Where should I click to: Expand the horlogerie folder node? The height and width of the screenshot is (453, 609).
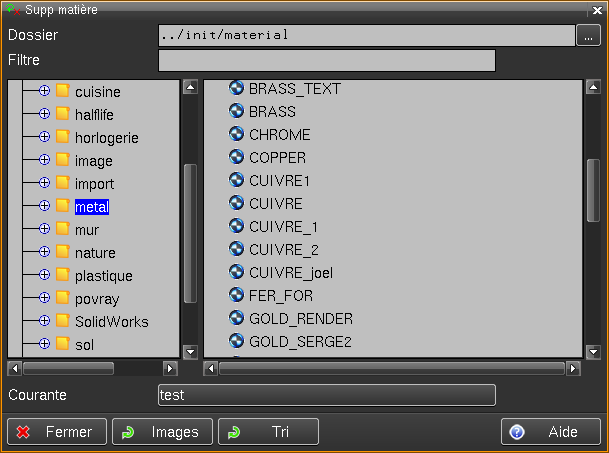44,137
